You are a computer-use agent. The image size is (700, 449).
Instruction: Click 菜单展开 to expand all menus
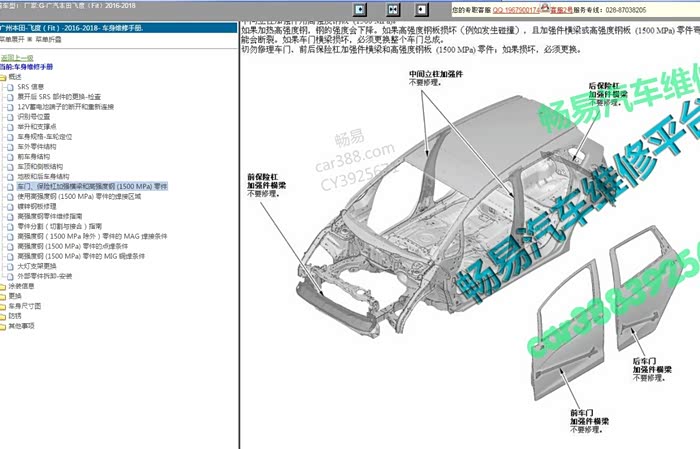coord(13,40)
